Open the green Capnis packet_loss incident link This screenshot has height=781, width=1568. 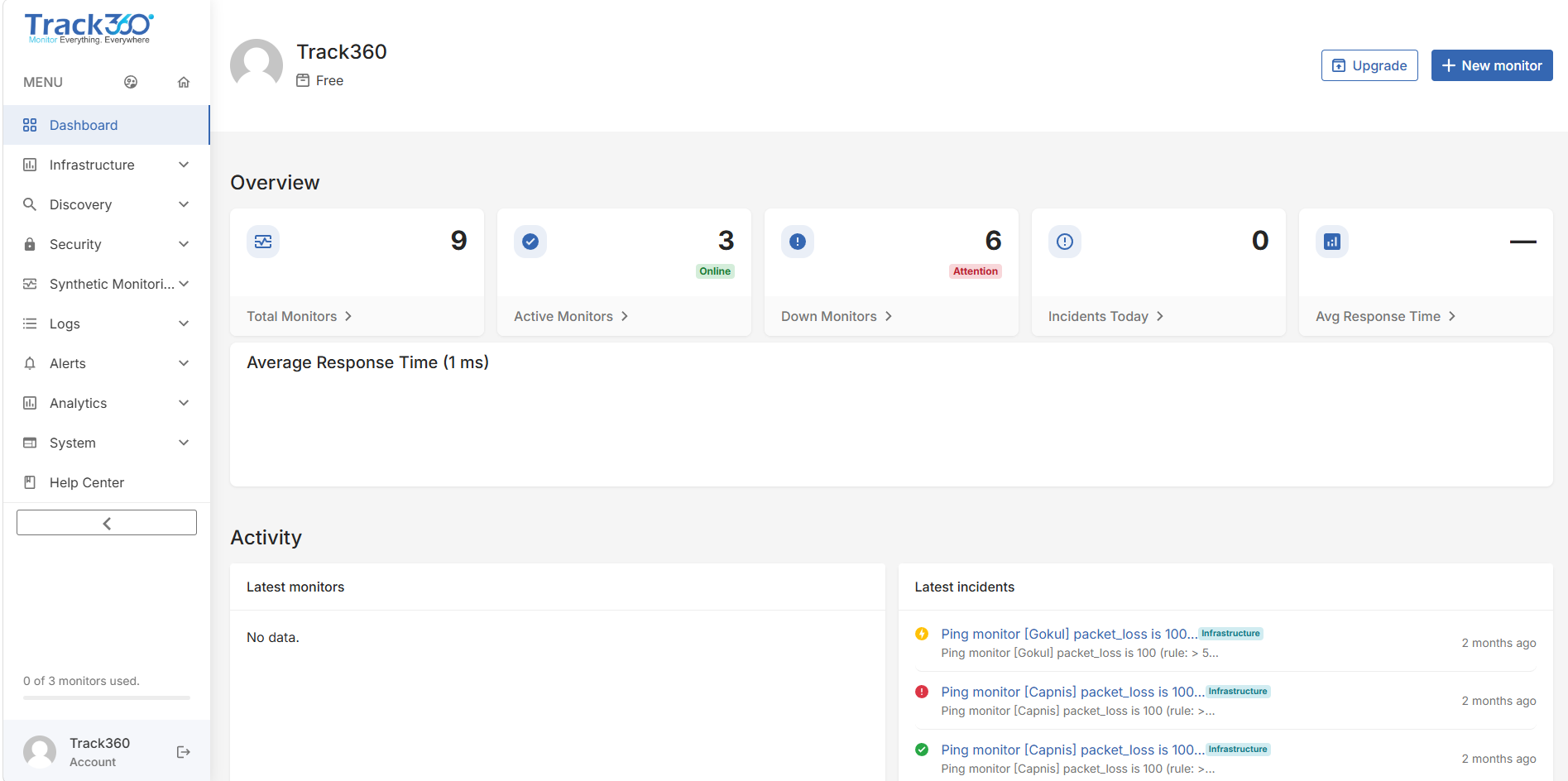point(1073,750)
